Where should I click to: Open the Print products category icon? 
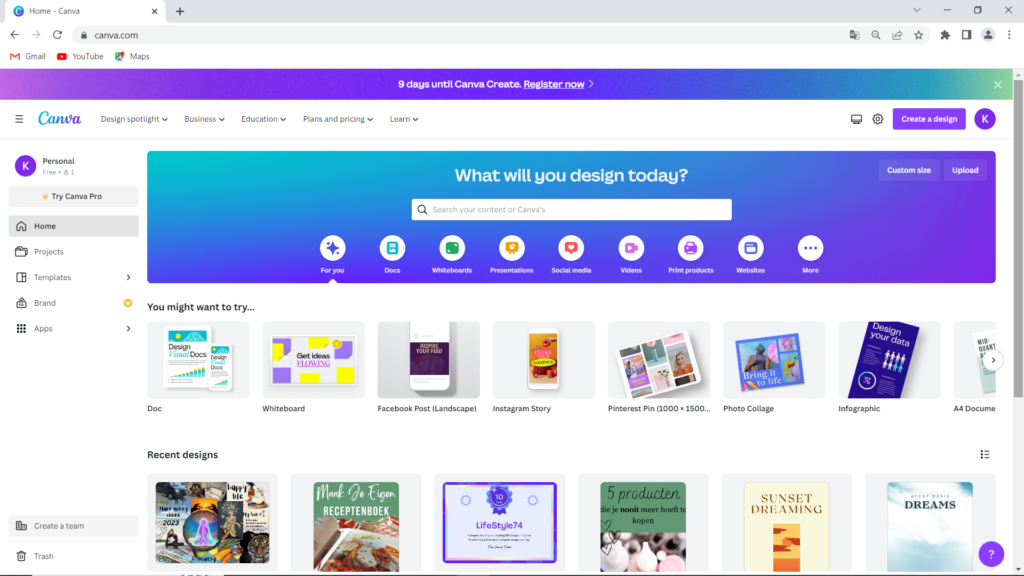point(690,248)
